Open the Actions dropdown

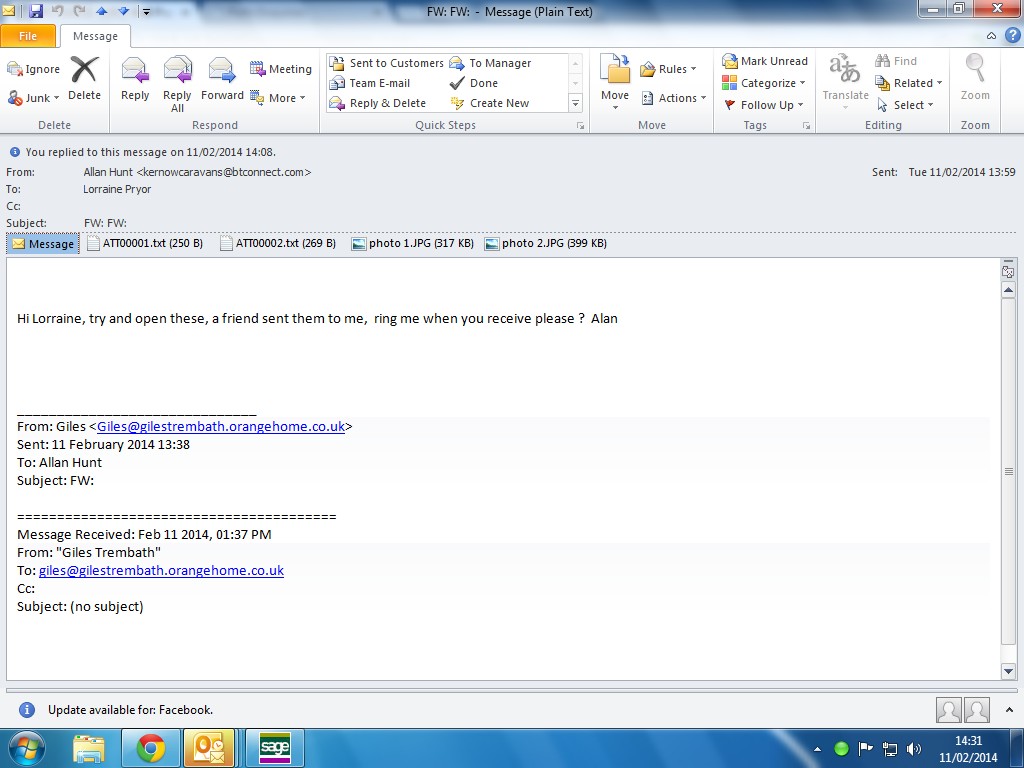point(674,98)
